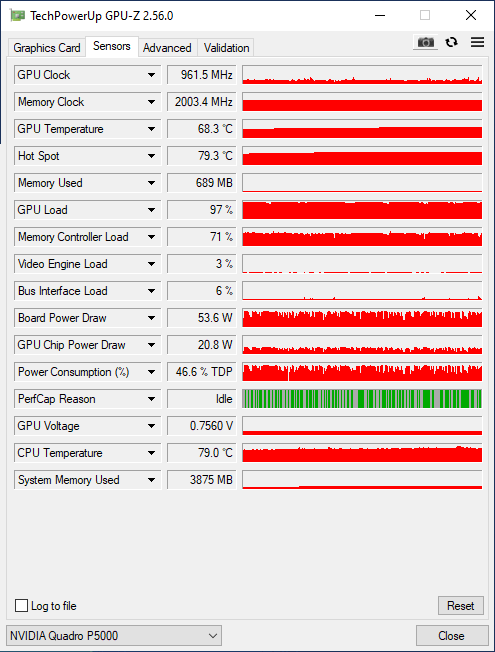
Task: Open the hamburger menu icon
Action: 477,42
